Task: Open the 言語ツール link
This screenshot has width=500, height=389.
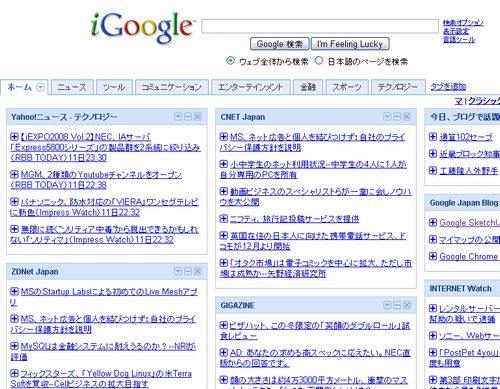Action: 459,40
